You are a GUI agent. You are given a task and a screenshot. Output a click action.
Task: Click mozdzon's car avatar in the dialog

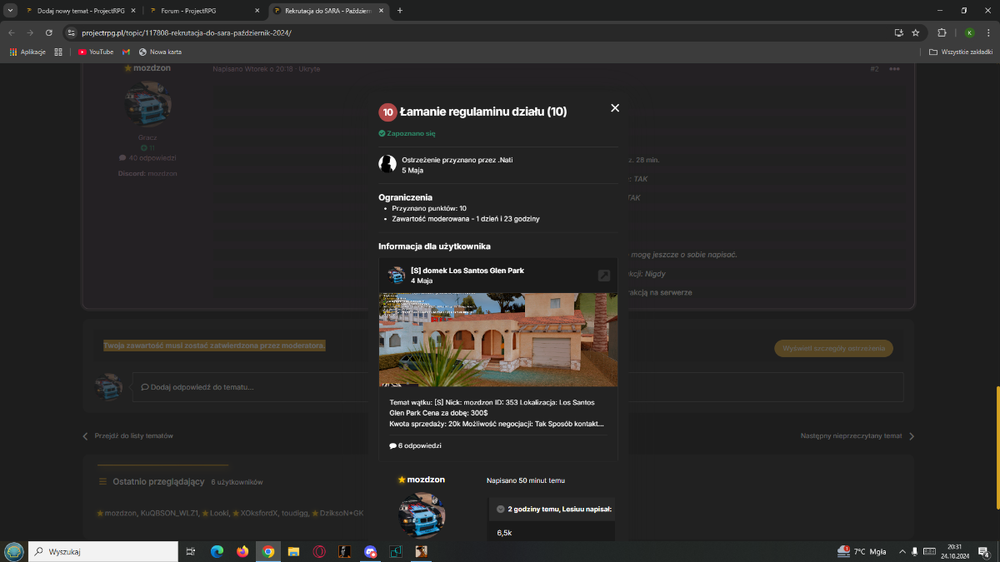[x=422, y=515]
